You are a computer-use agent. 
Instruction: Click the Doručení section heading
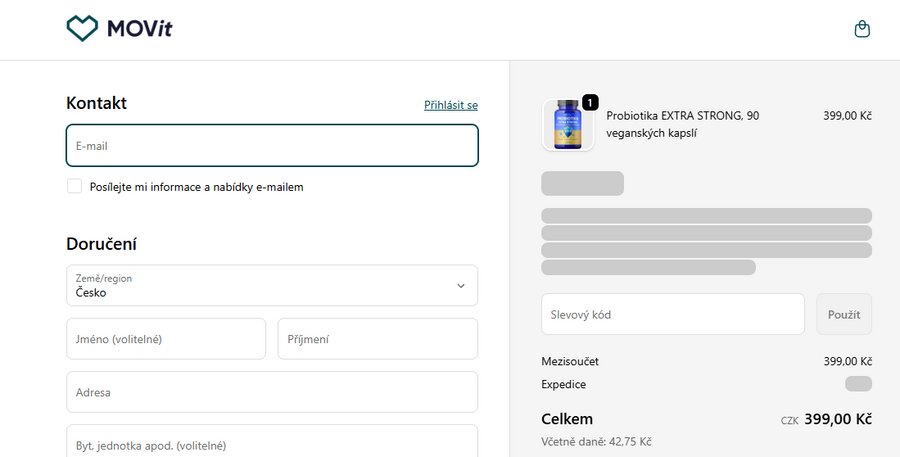coord(101,244)
